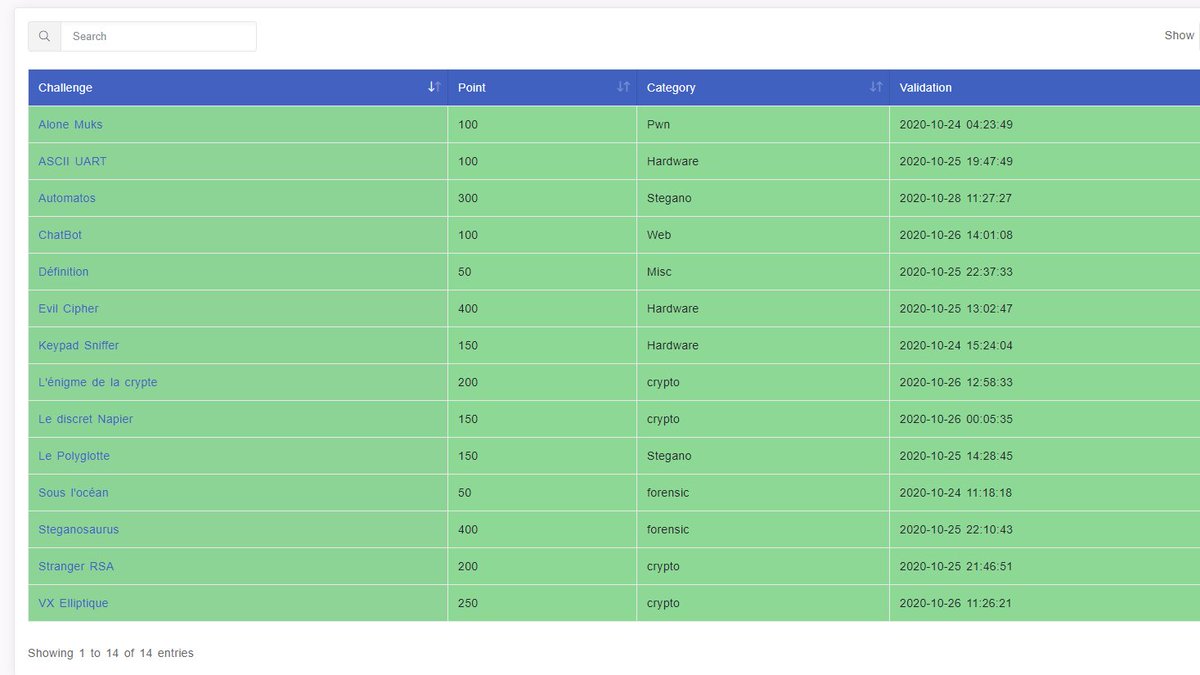The height and width of the screenshot is (675, 1200).
Task: Select validation date 2020-10-24 04:23:49
Action: pos(956,125)
